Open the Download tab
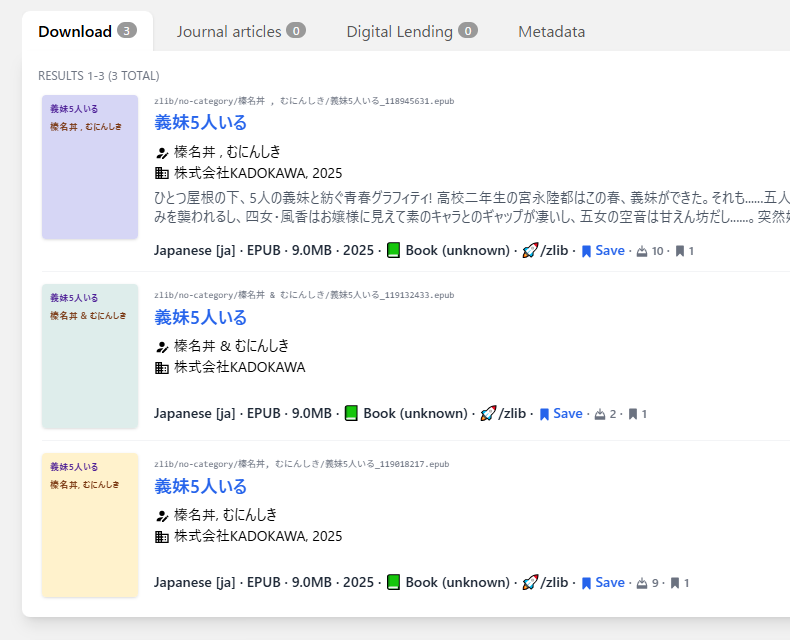The height and width of the screenshot is (640, 790). click(x=87, y=31)
